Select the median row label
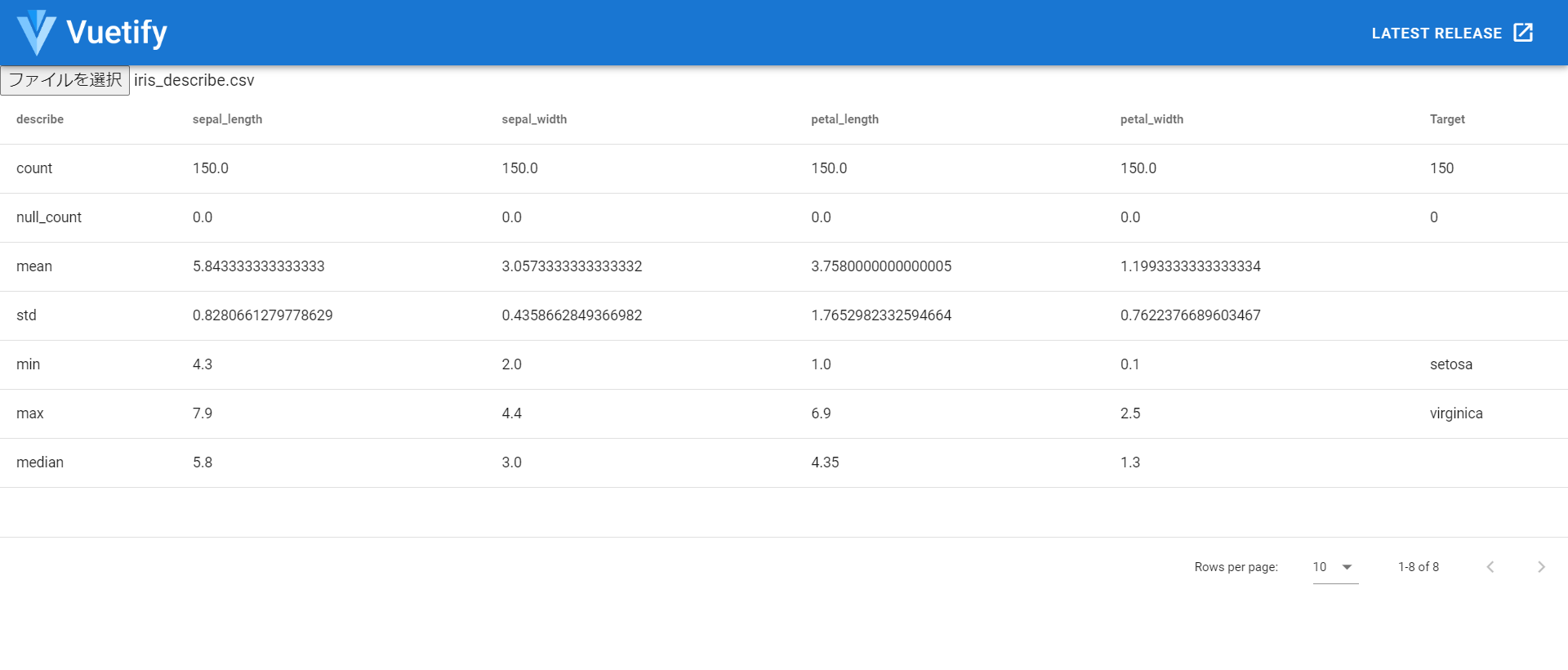Viewport: 1568px width, 670px height. tap(40, 462)
